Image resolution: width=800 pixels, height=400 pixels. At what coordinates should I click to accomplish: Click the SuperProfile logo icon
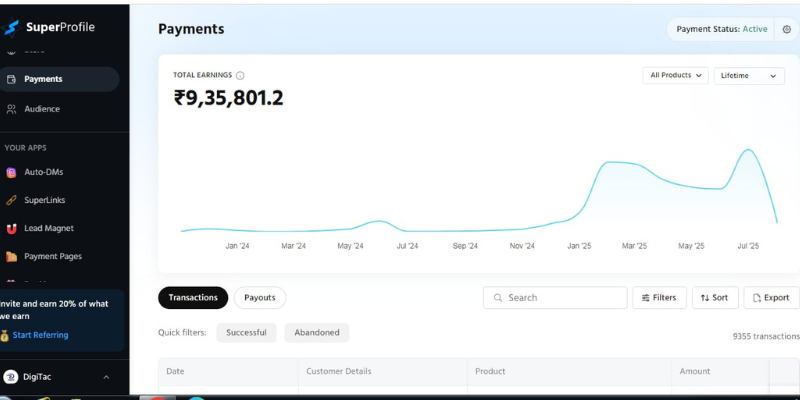[12, 27]
